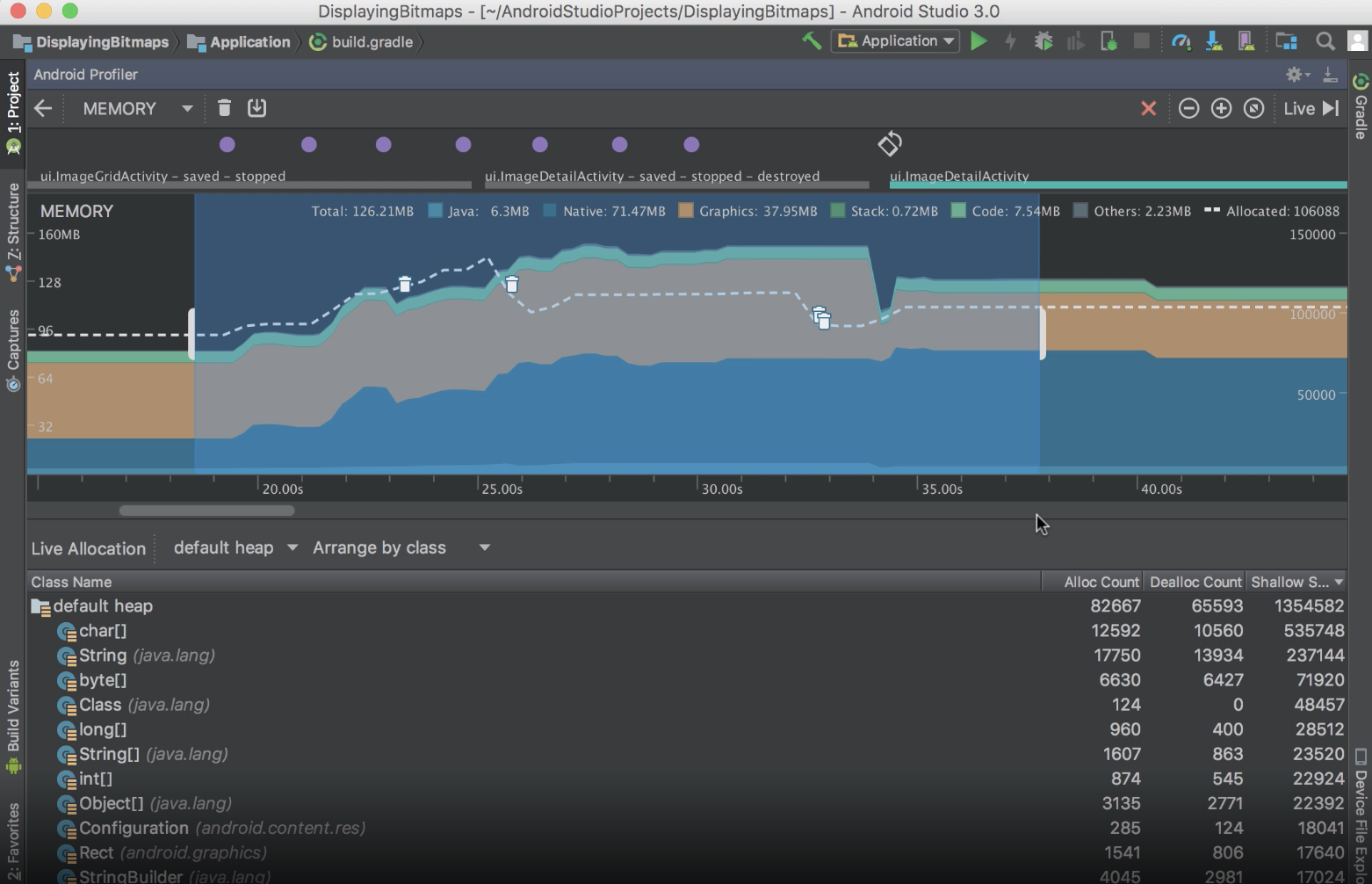Open the Application run configuration dropdown

[x=895, y=41]
